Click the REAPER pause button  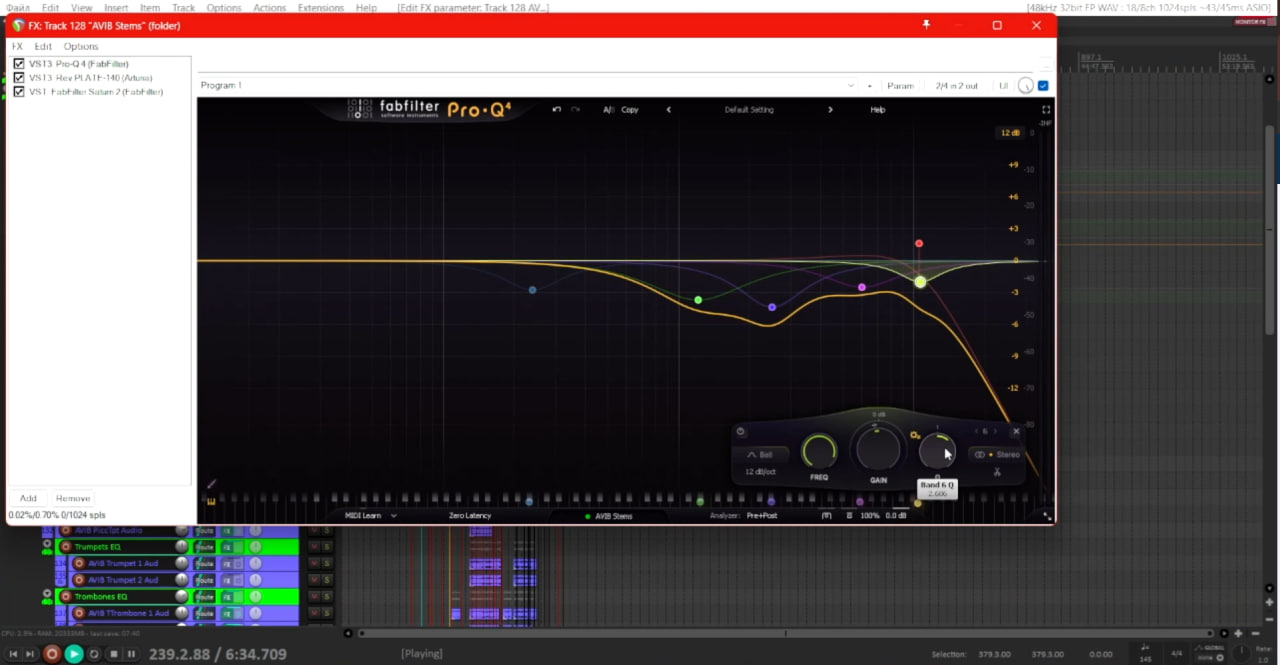[131, 654]
